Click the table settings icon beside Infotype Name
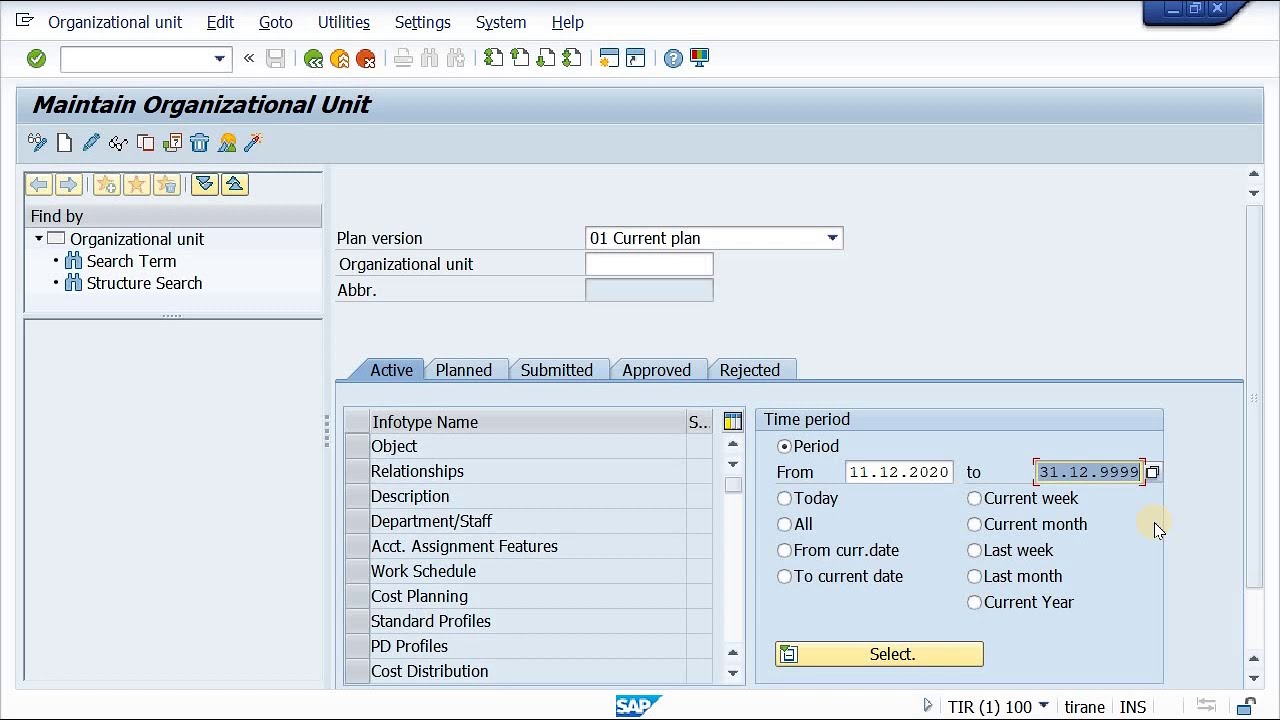Viewport: 1280px width, 720px height. tap(733, 422)
